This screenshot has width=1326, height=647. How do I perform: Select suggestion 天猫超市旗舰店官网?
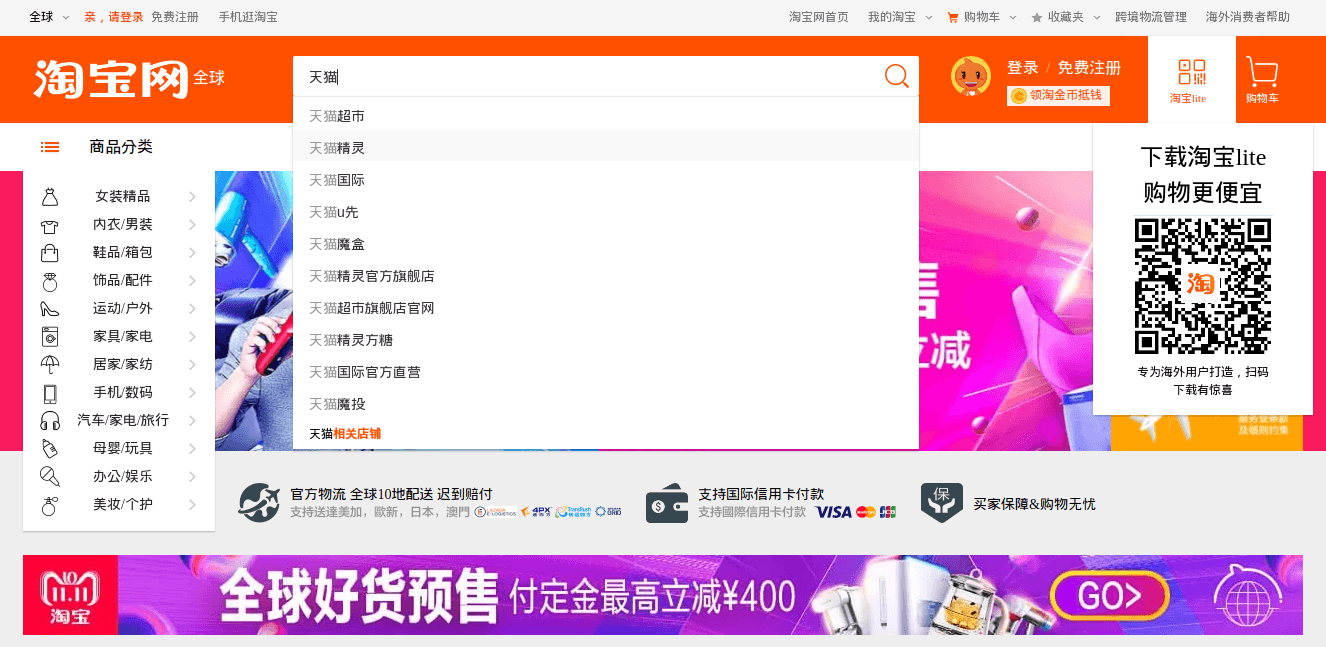606,308
